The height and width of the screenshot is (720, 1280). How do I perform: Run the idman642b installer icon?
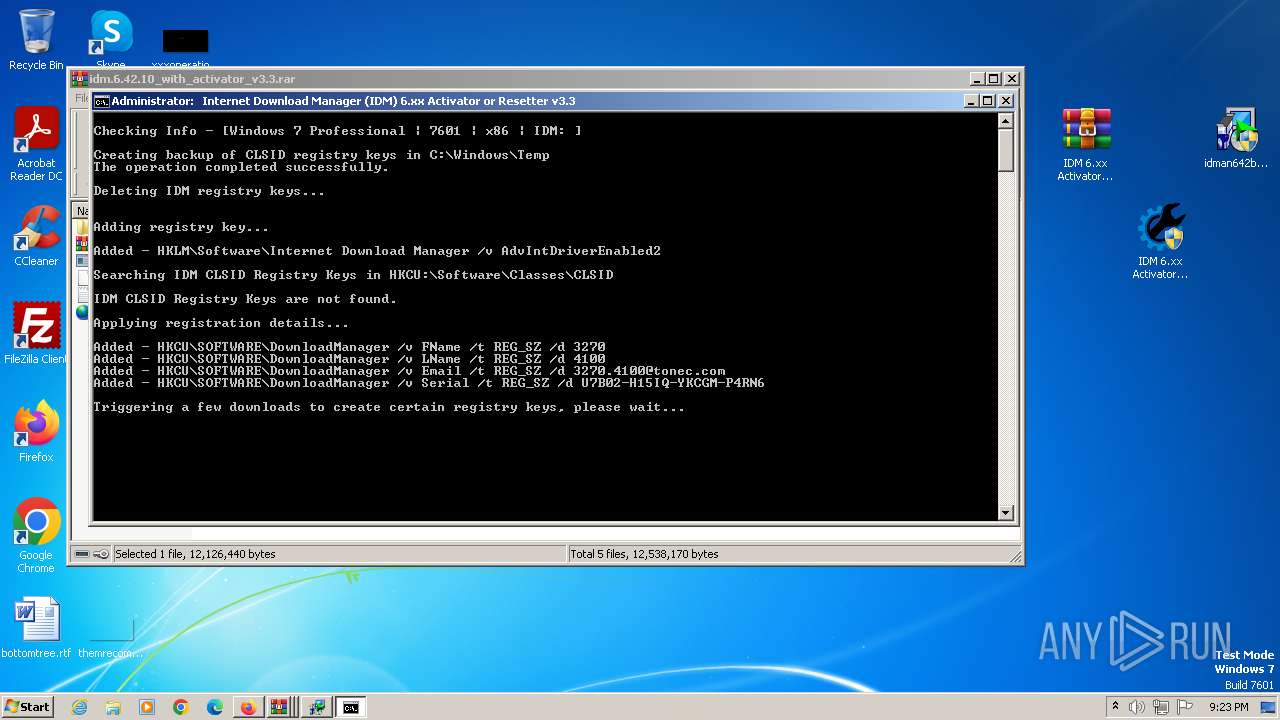pos(1236,138)
